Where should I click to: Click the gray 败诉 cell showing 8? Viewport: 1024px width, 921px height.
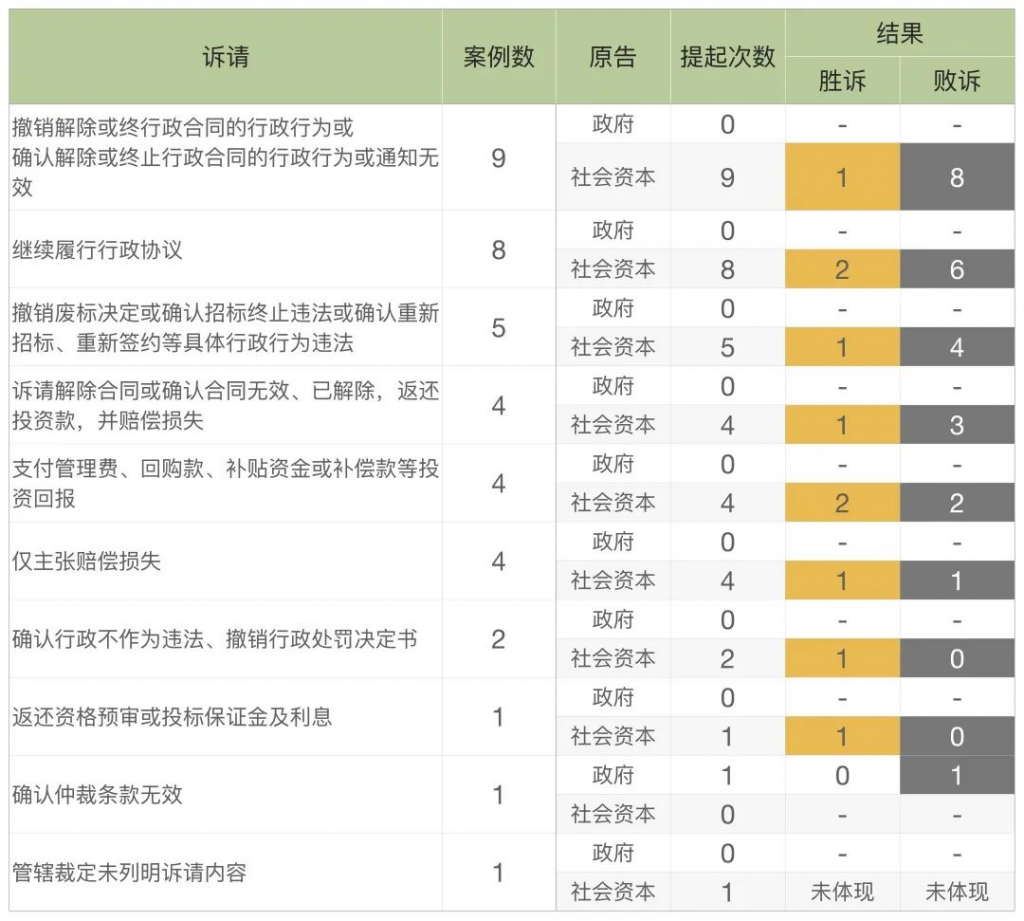pyautogui.click(x=957, y=177)
